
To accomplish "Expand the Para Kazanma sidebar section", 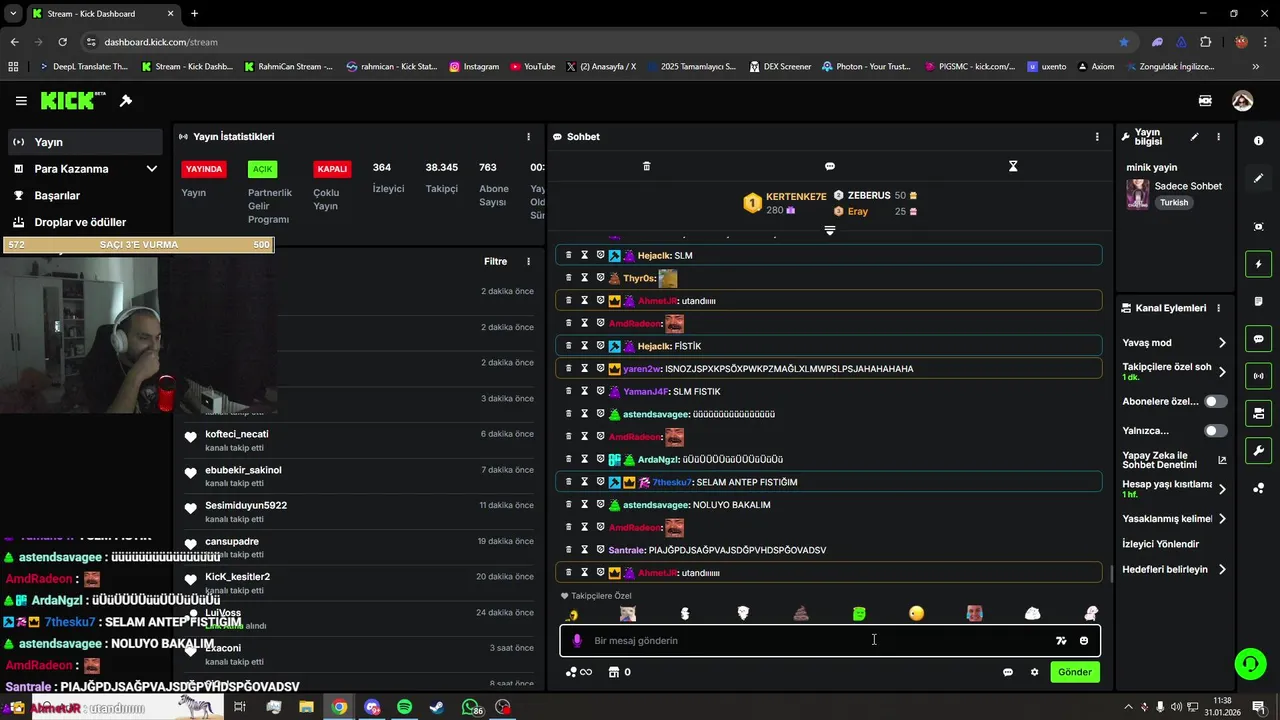I will pyautogui.click(x=85, y=169).
